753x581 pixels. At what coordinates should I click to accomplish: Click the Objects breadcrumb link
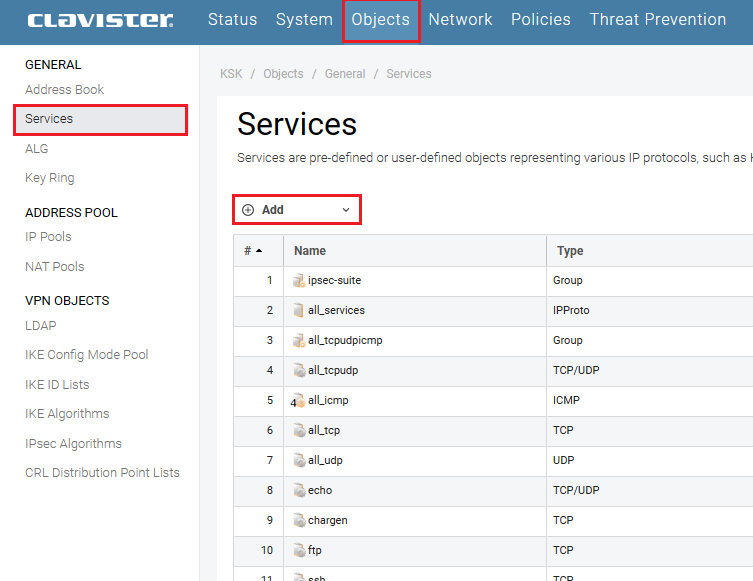[x=283, y=74]
